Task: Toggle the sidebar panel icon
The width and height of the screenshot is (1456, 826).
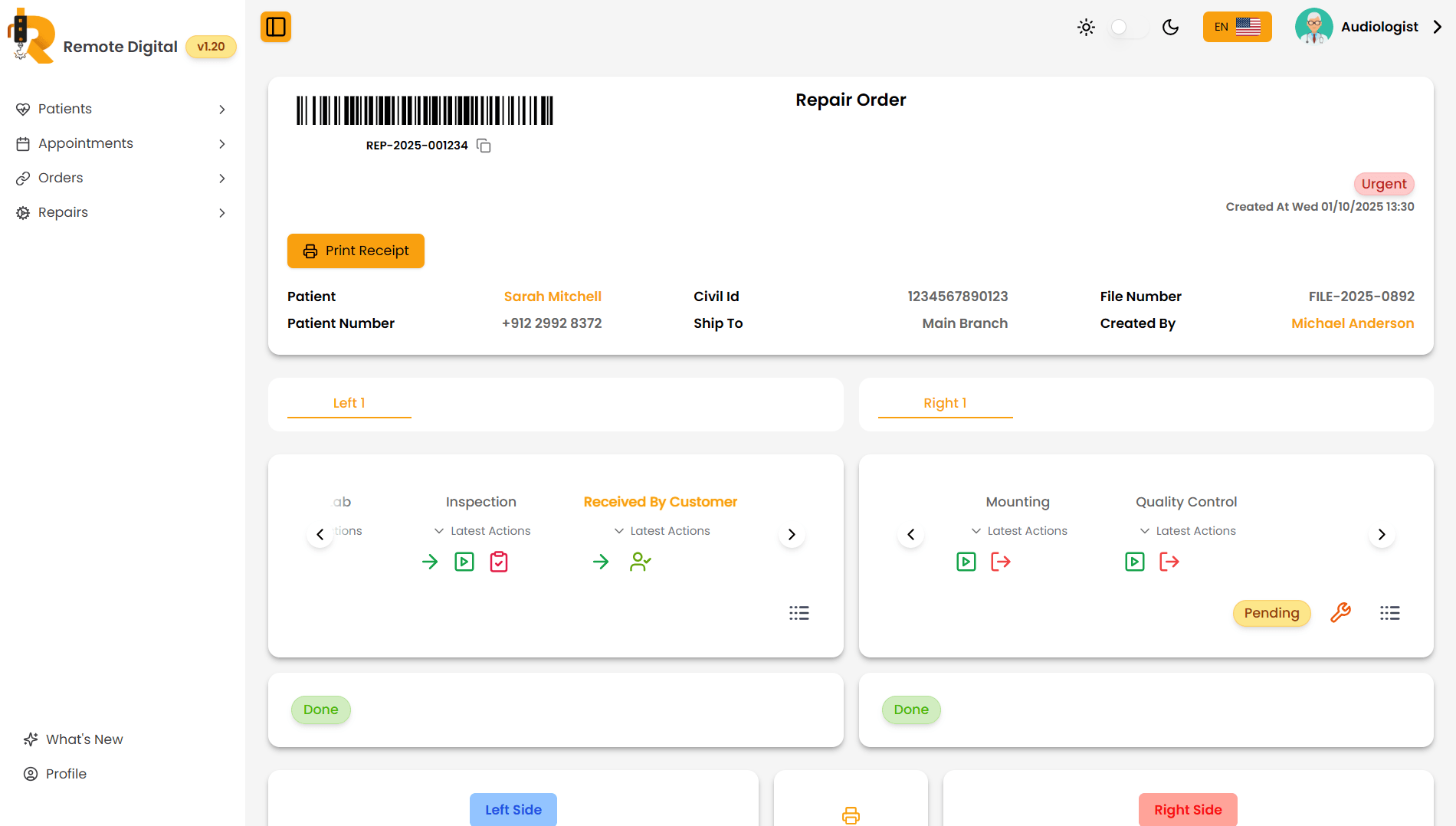Action: (x=276, y=28)
